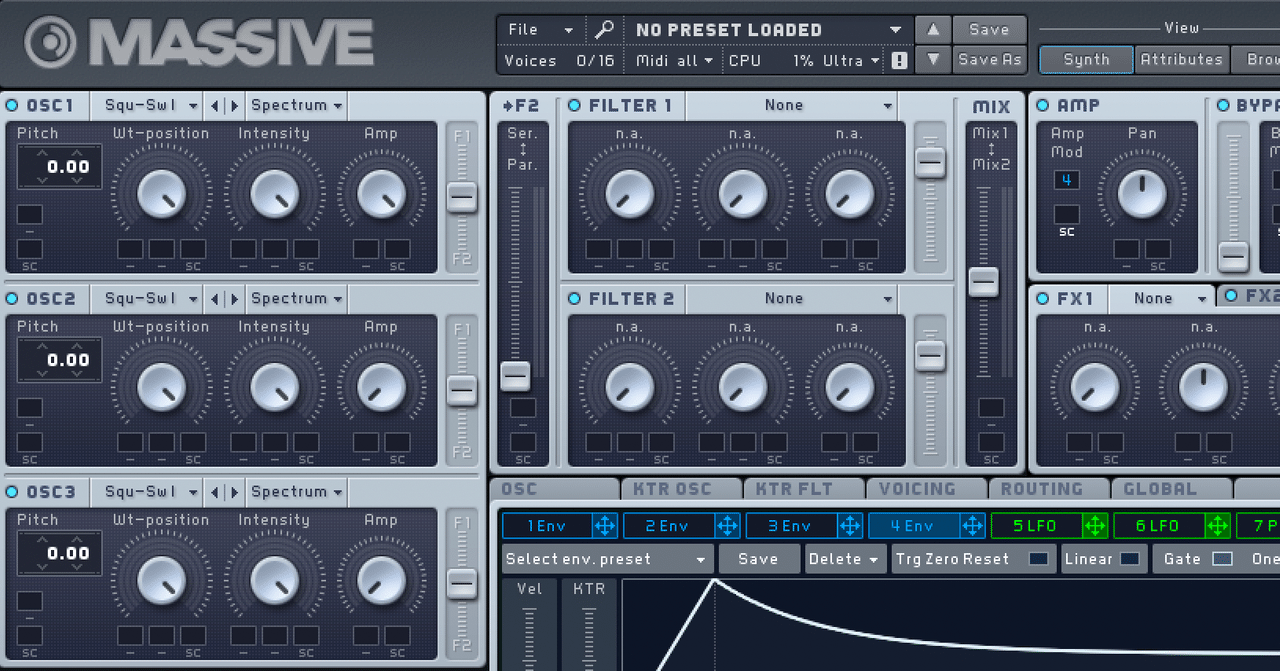Open the ROUTING tab
Viewport: 1280px width, 671px height.
click(x=1042, y=489)
